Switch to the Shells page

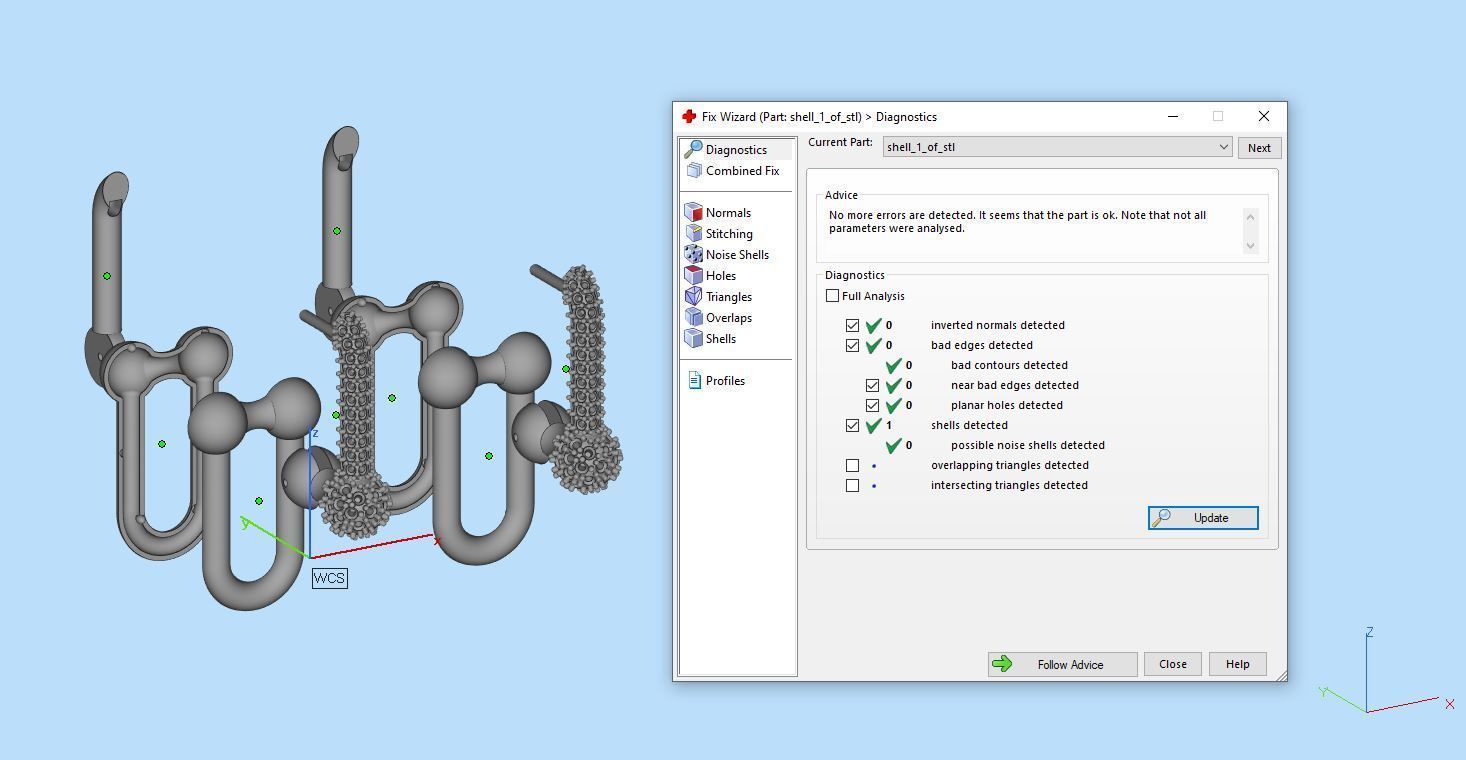point(720,339)
